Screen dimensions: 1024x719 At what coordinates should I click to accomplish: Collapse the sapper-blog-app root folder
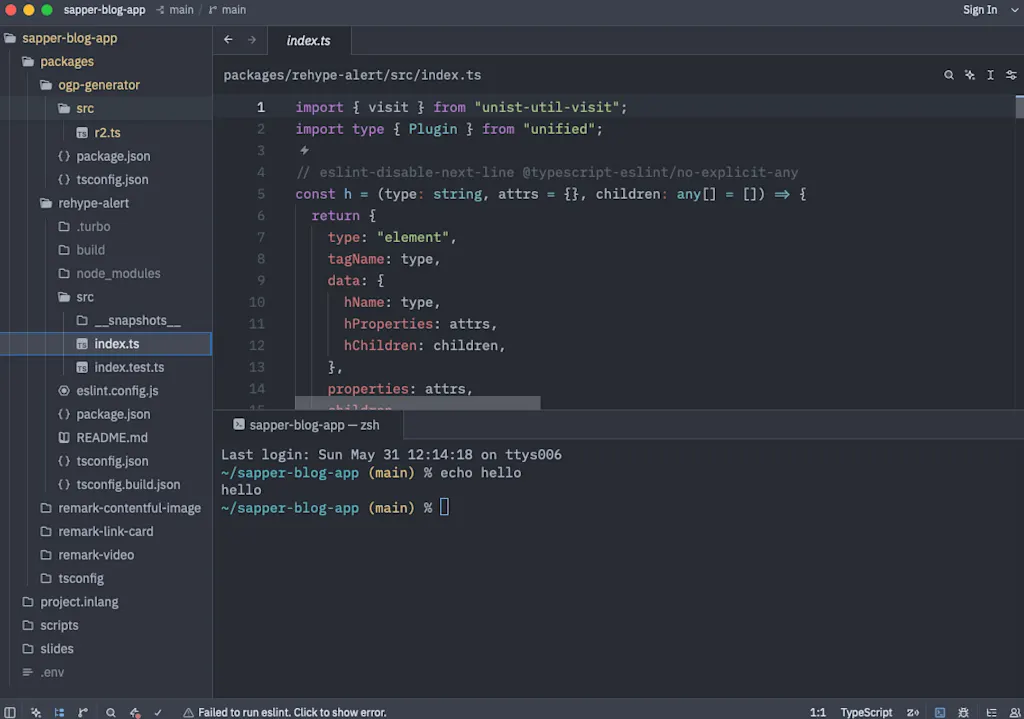106,38
